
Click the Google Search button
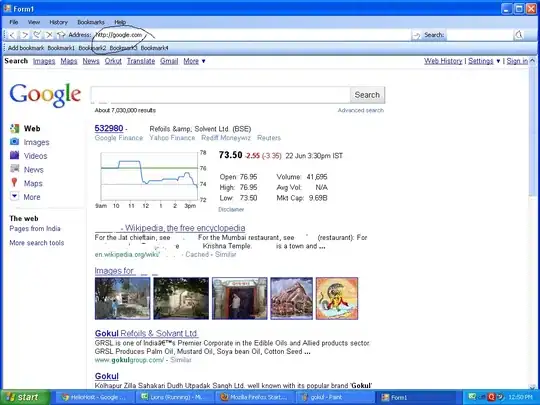(367, 95)
